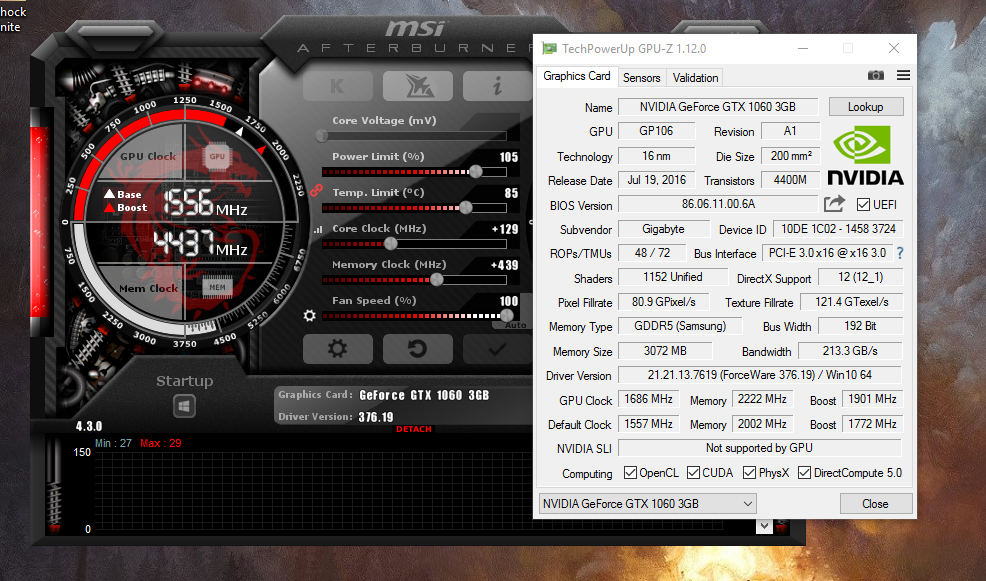Toggle the DirectCompute 5.0 checkbox
Viewport: 986px width, 581px height.
804,472
